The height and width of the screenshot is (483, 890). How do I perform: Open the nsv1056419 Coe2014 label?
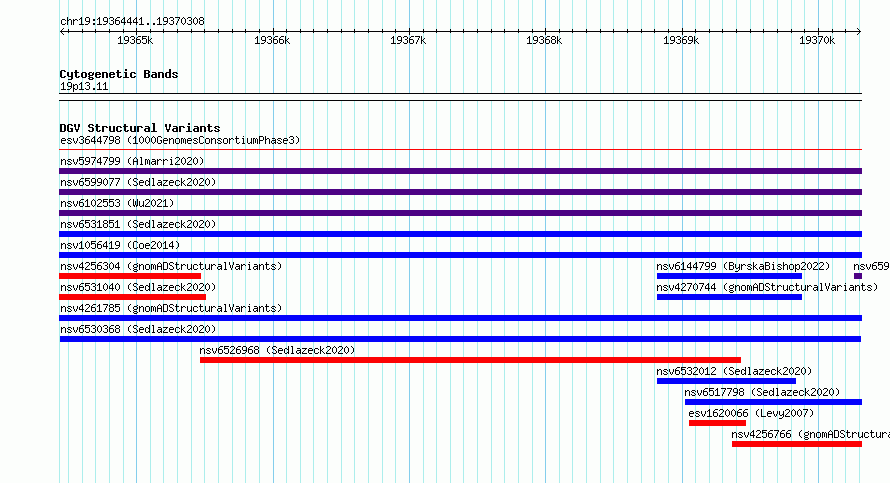(120, 245)
